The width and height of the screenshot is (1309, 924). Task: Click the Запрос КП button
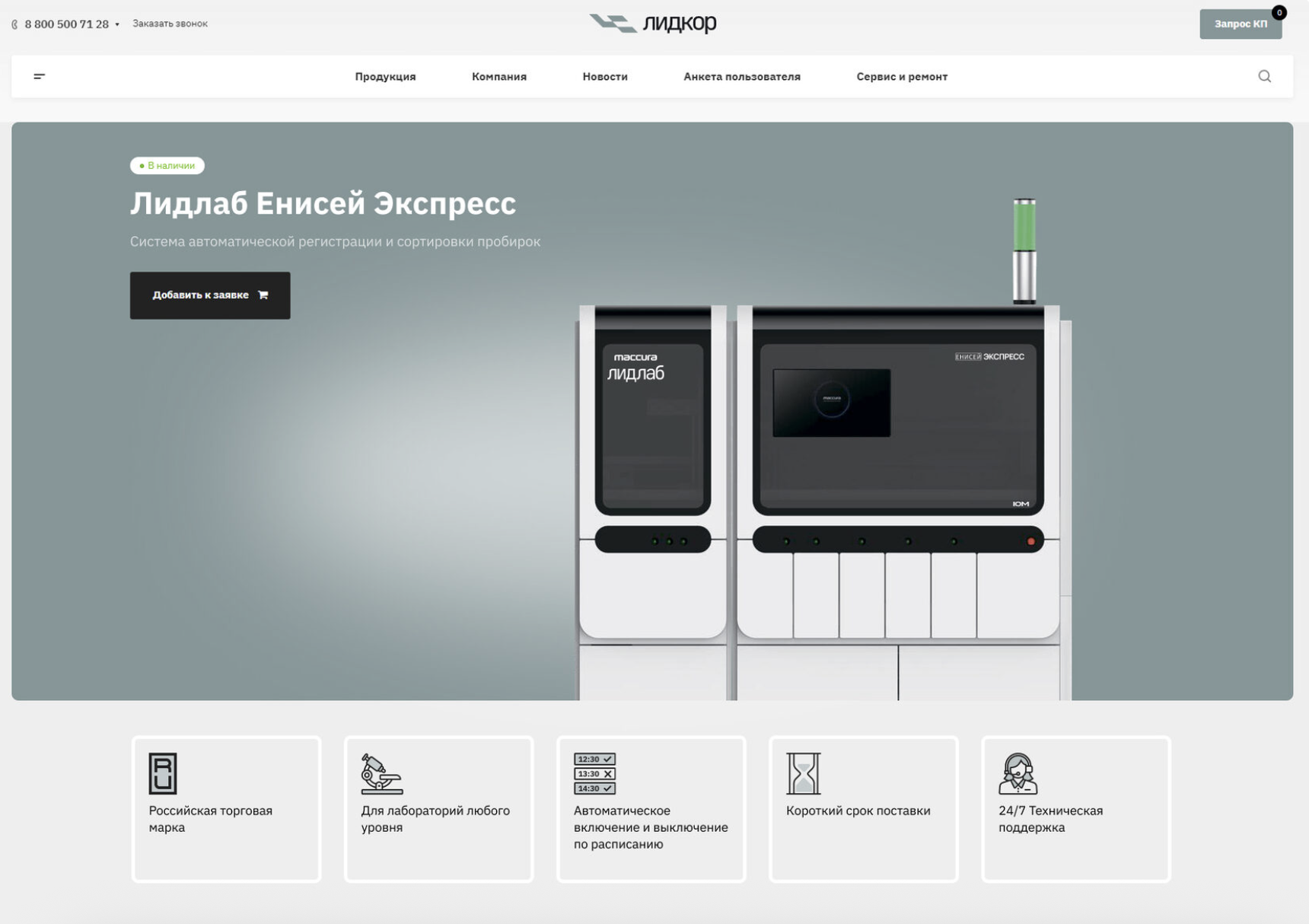[x=1240, y=24]
